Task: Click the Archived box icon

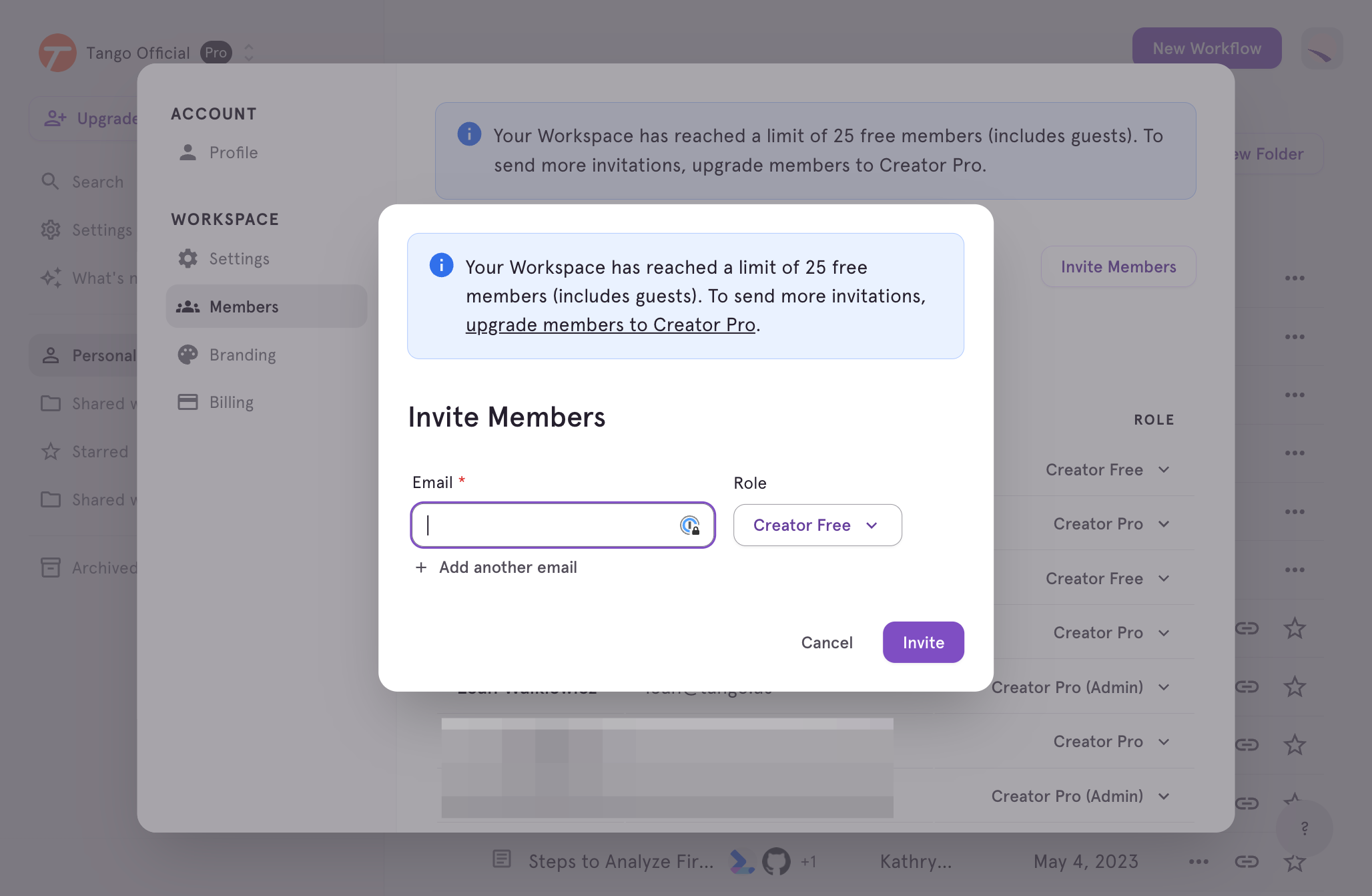Action: tap(51, 568)
